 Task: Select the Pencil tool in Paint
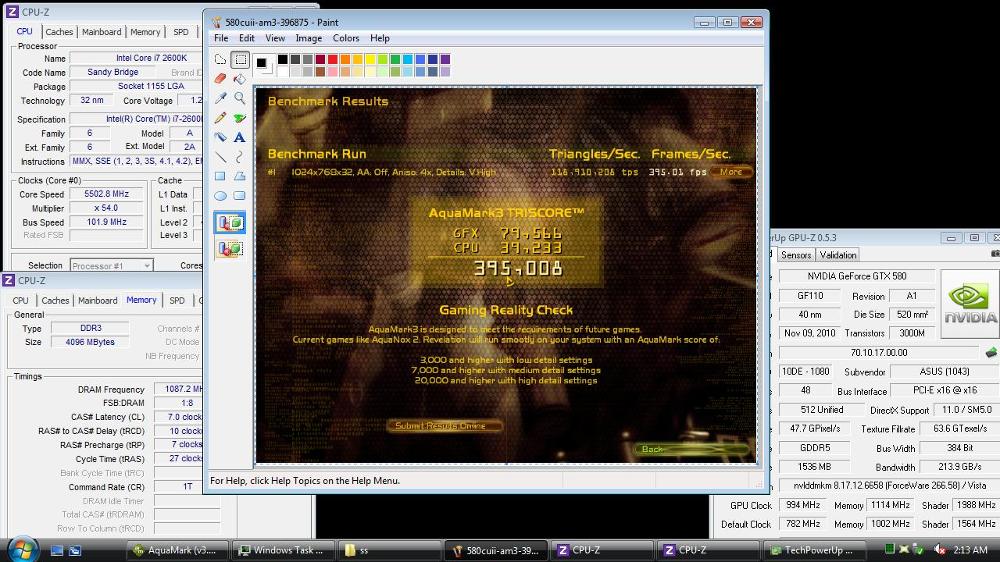tap(221, 118)
